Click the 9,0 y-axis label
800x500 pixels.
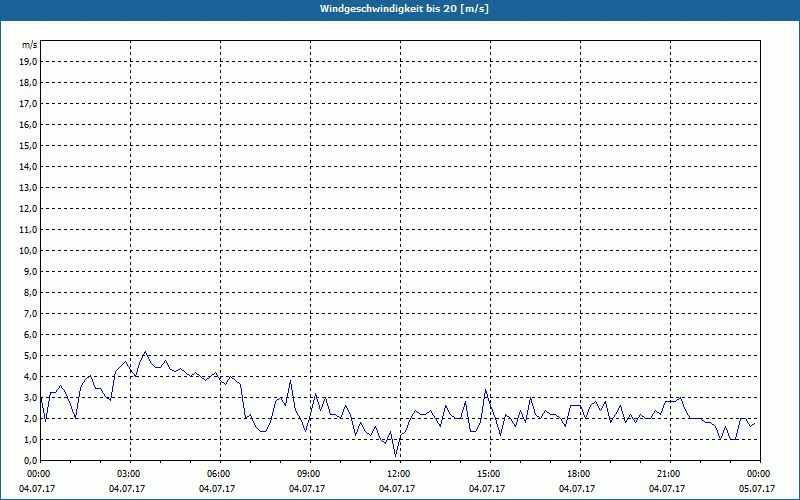click(30, 271)
